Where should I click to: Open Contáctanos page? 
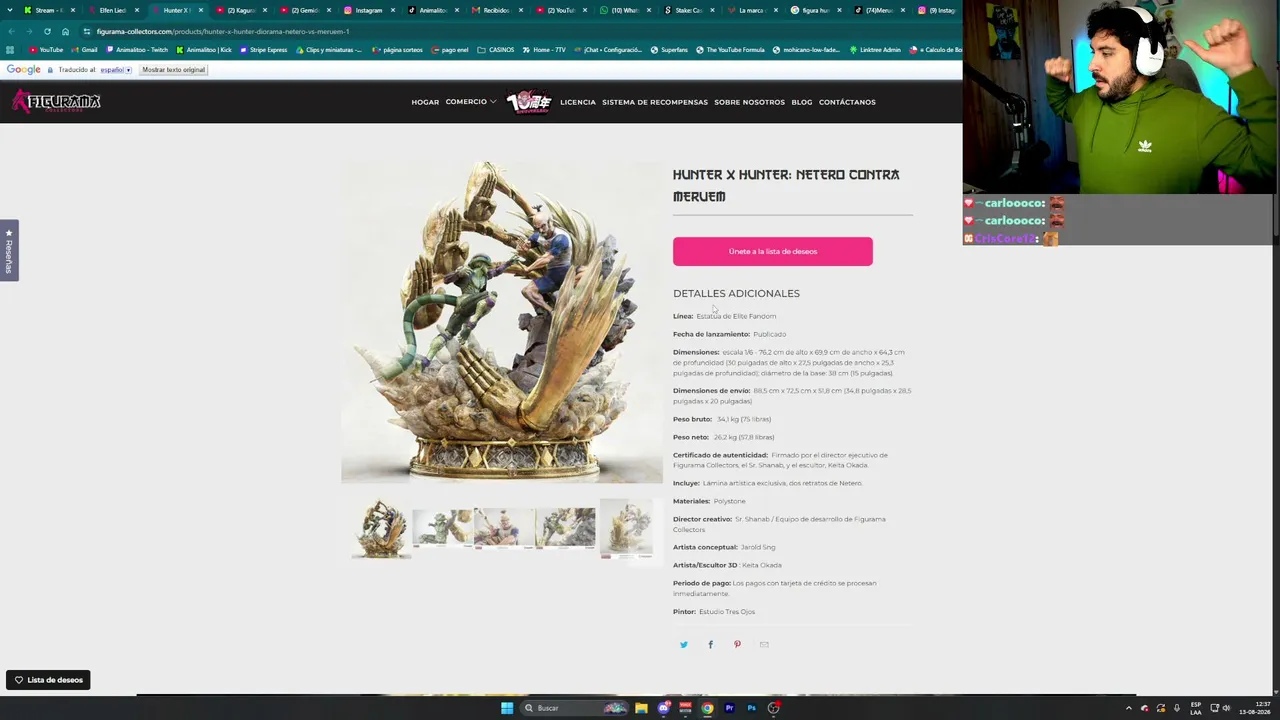pyautogui.click(x=847, y=102)
